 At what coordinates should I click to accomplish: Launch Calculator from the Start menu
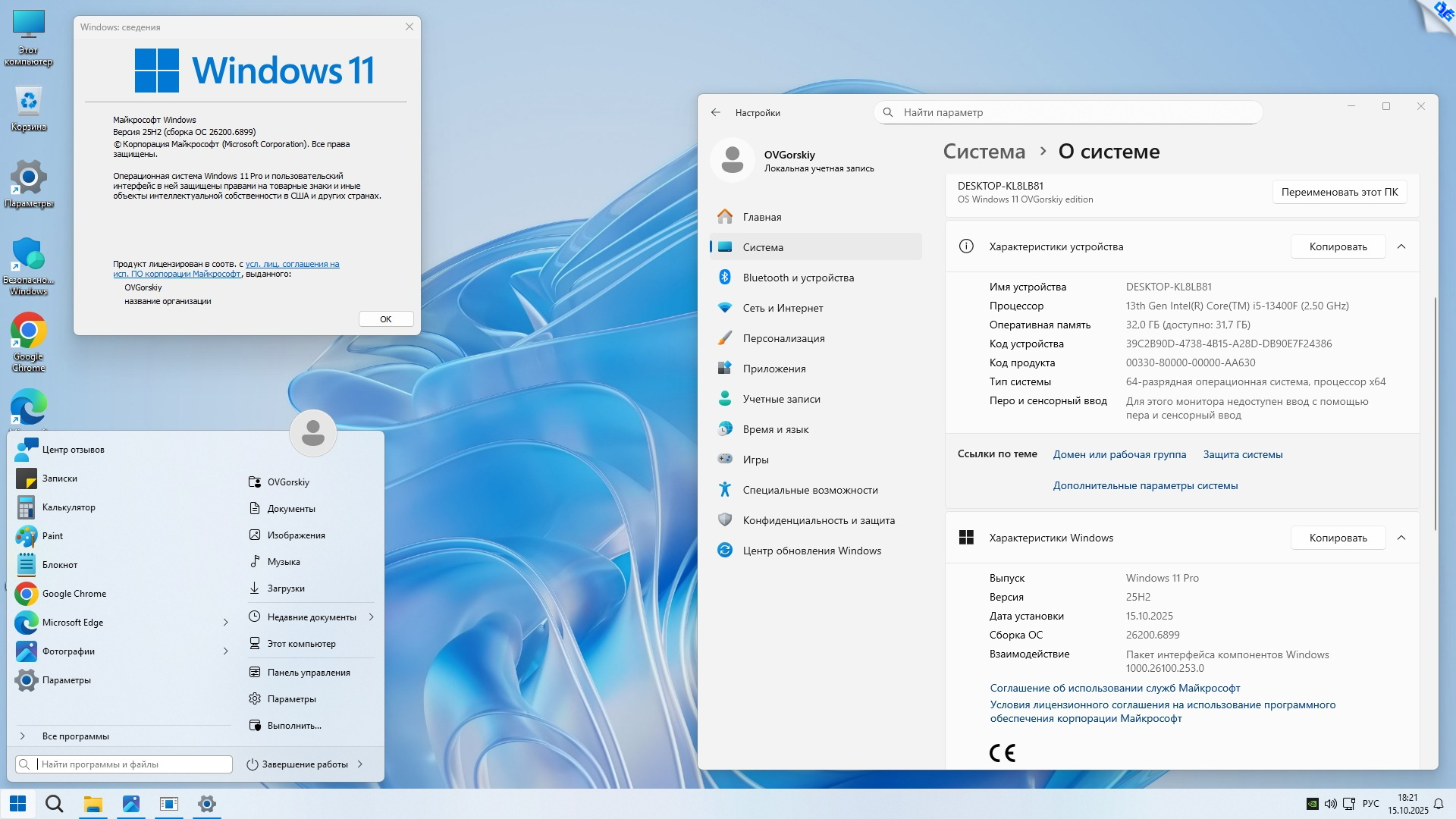pos(68,507)
